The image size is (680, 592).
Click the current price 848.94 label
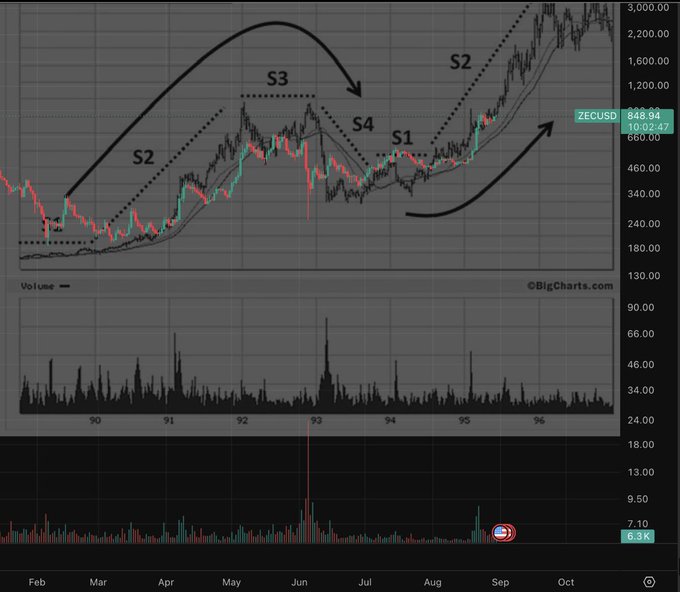(643, 115)
